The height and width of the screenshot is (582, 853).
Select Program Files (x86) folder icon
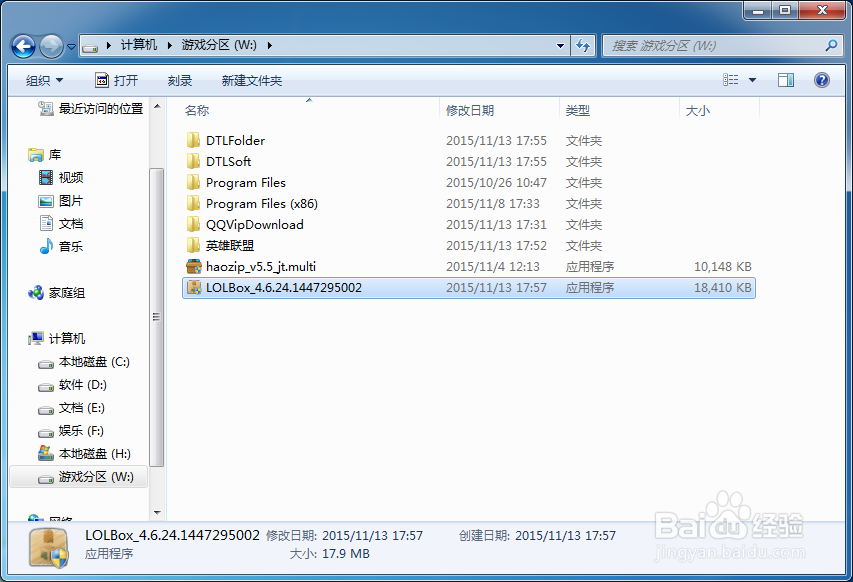click(x=193, y=203)
